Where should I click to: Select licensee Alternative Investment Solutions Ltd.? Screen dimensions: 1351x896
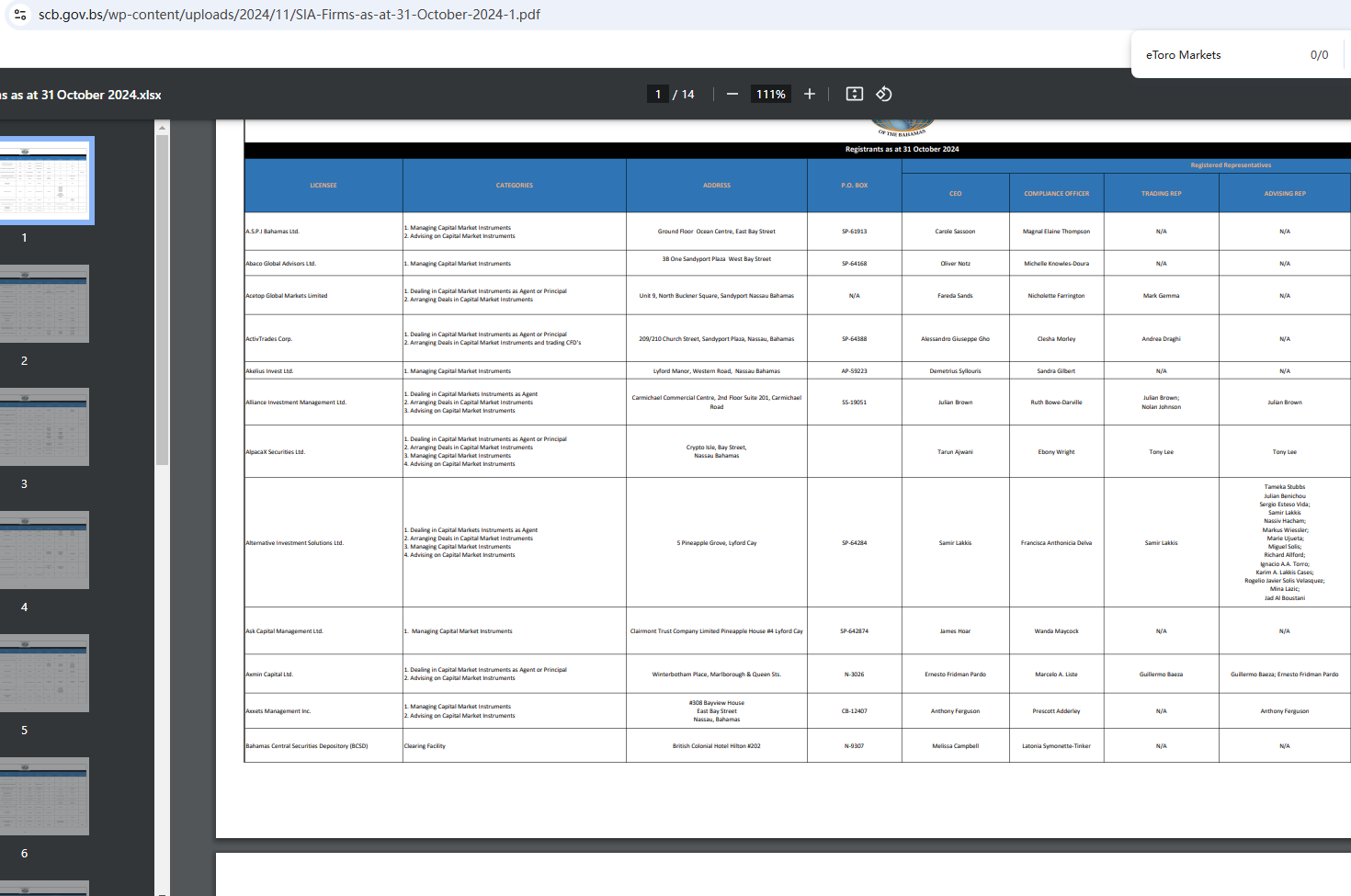point(294,543)
